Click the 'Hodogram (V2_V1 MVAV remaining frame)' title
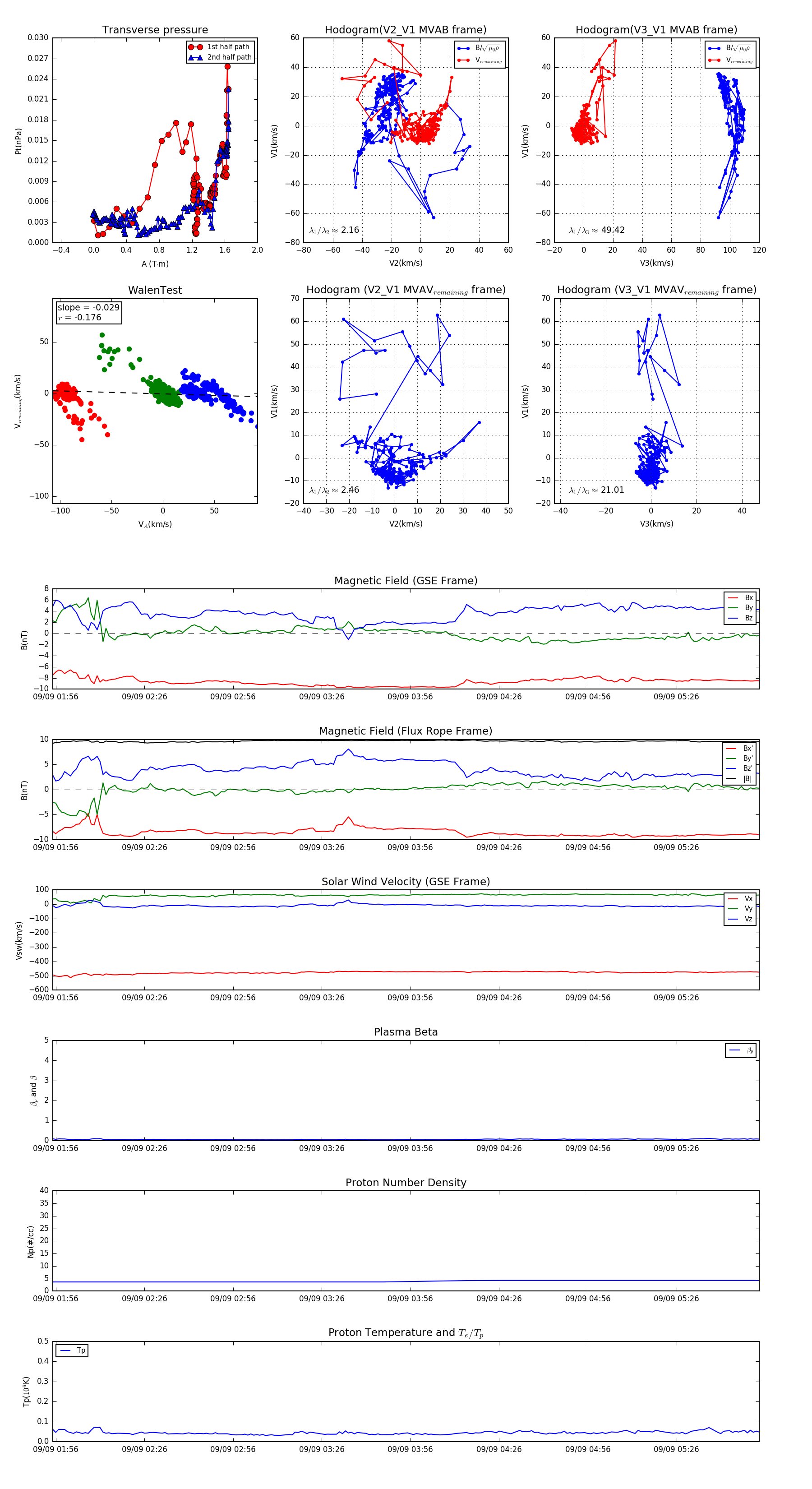This screenshot has width=812, height=1489. point(406,290)
